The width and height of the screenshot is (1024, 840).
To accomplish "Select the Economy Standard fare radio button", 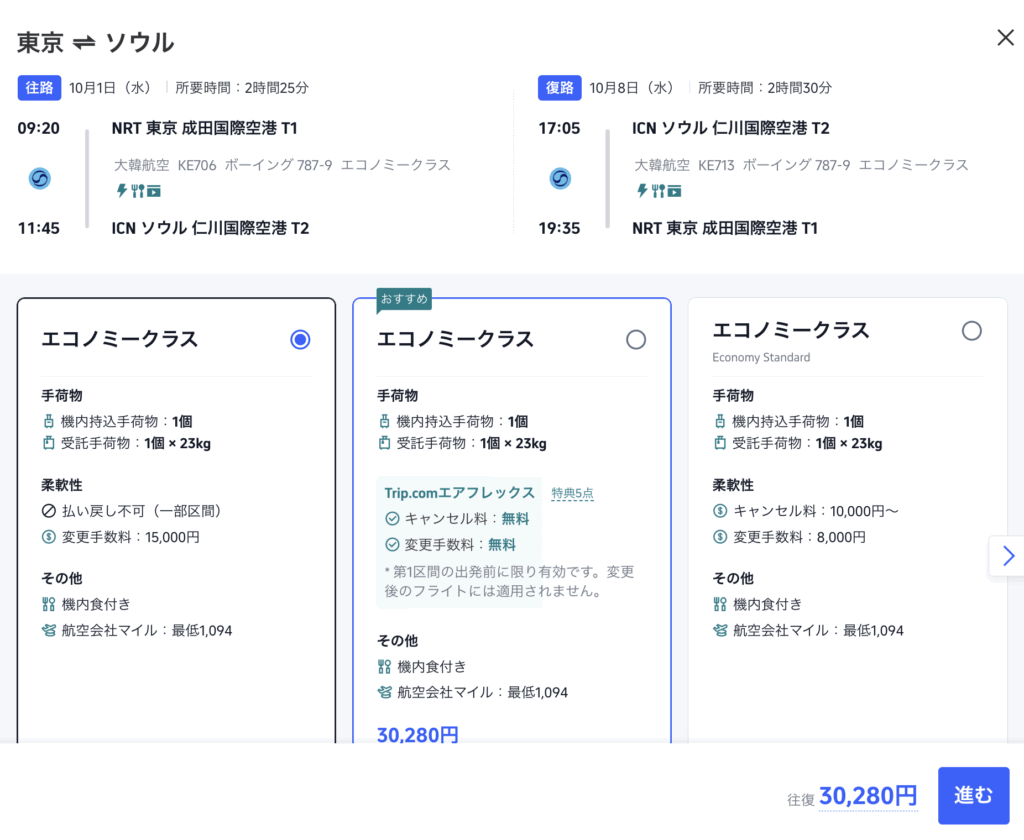I will [971, 331].
